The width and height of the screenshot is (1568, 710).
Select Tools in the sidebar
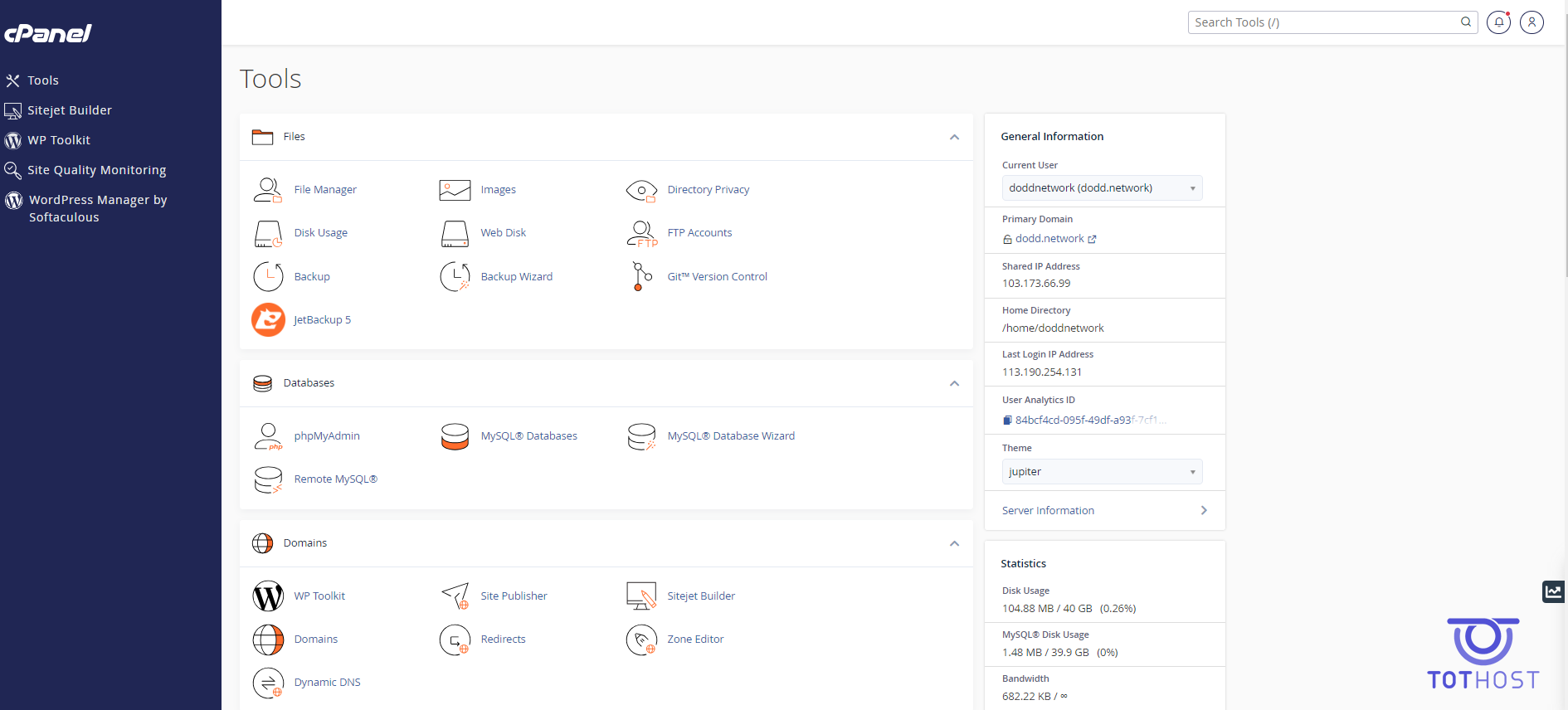click(x=42, y=80)
